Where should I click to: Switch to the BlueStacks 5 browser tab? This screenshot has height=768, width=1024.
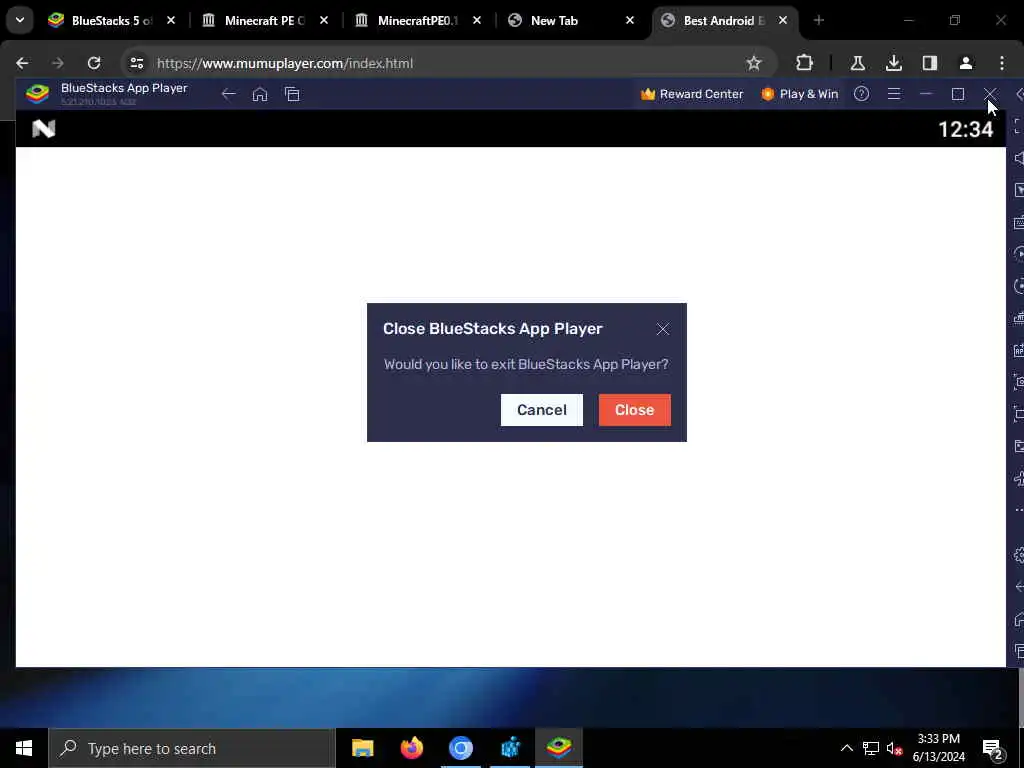[102, 20]
